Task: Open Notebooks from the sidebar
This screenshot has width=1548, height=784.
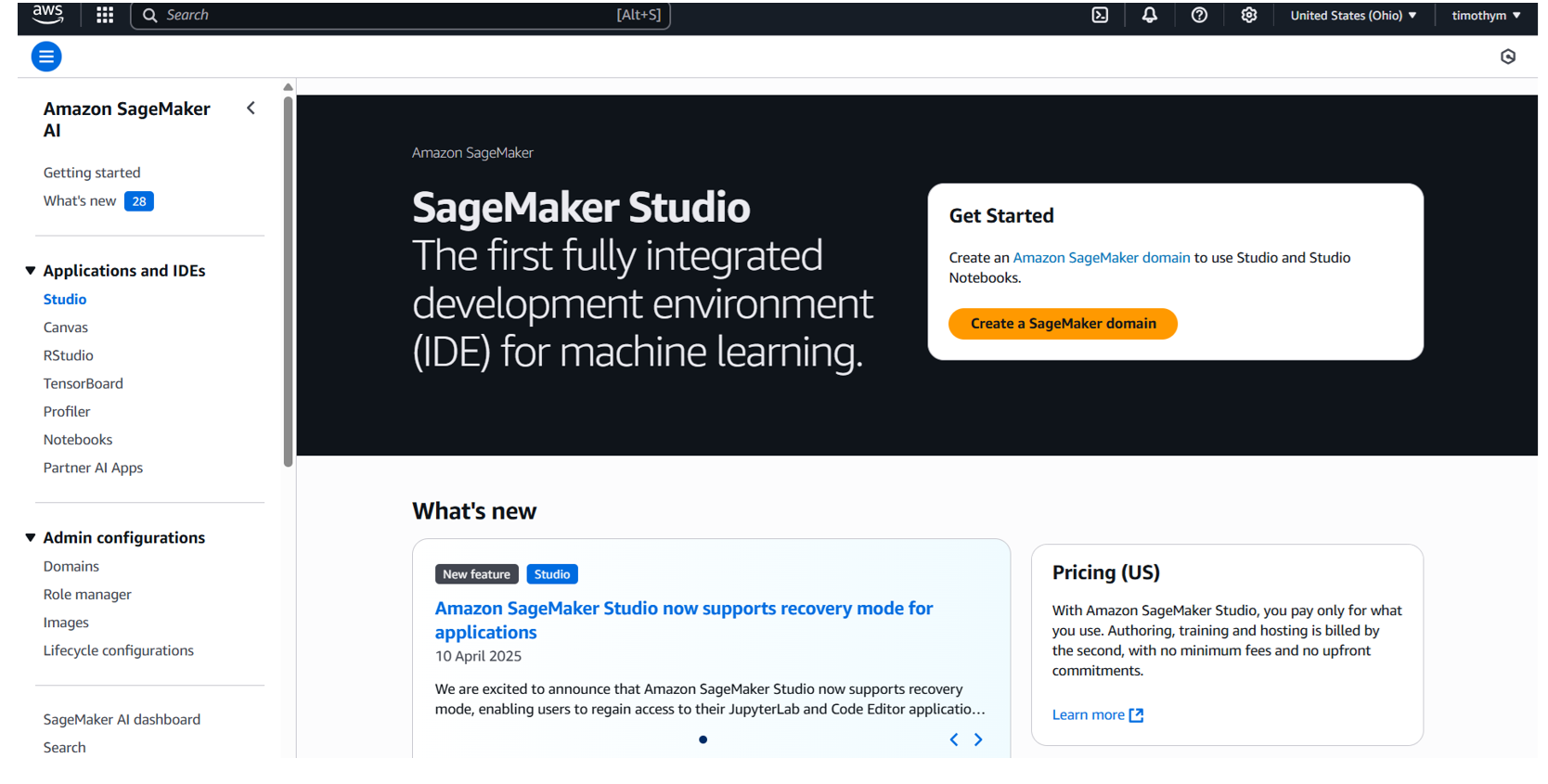Action: click(78, 440)
